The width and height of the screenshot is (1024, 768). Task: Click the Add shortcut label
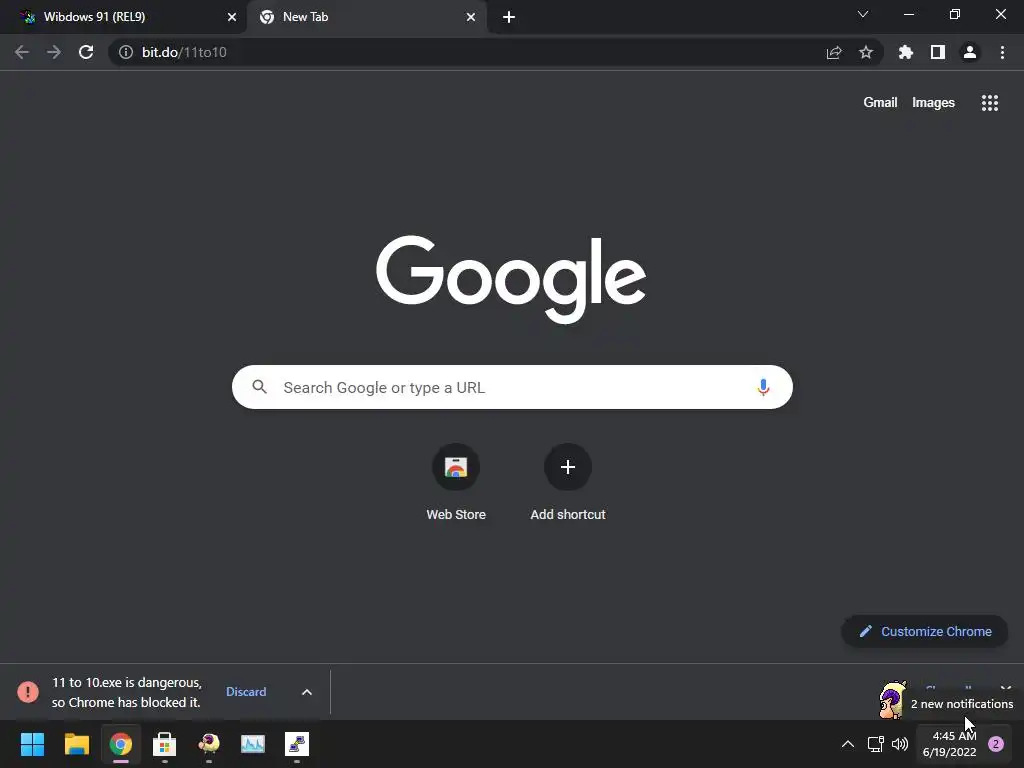click(x=568, y=515)
